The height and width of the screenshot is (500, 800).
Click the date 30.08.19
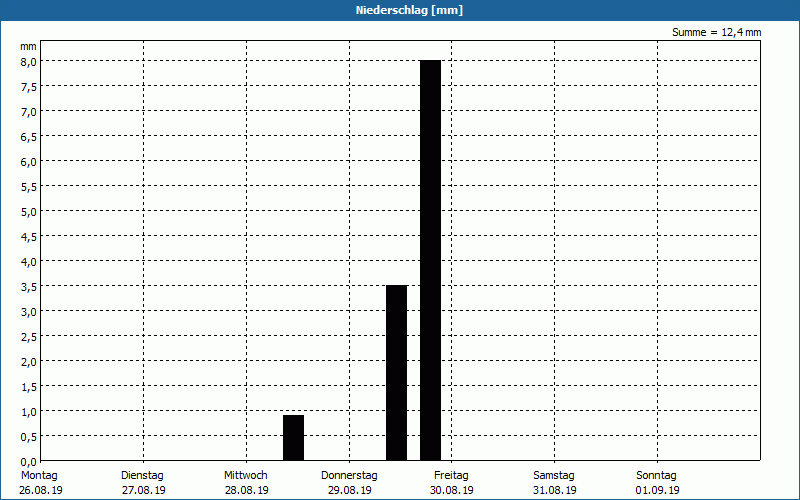click(452, 490)
